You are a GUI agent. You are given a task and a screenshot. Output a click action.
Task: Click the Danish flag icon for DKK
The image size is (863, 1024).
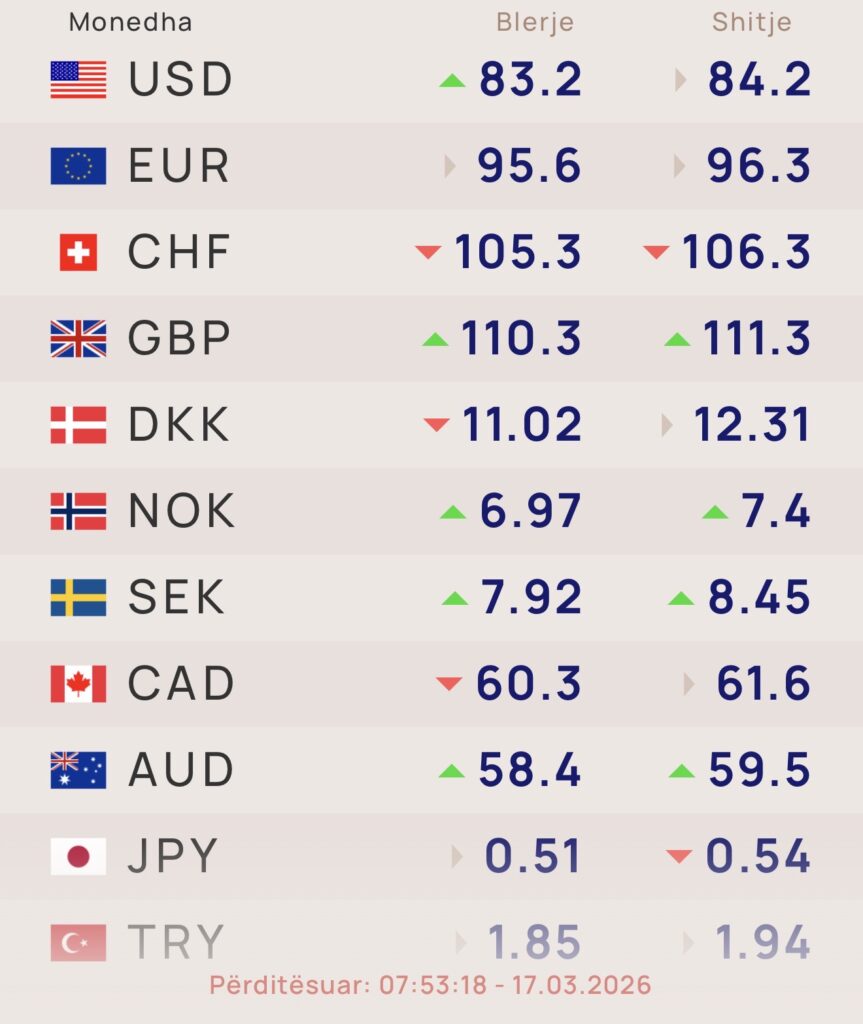[78, 425]
